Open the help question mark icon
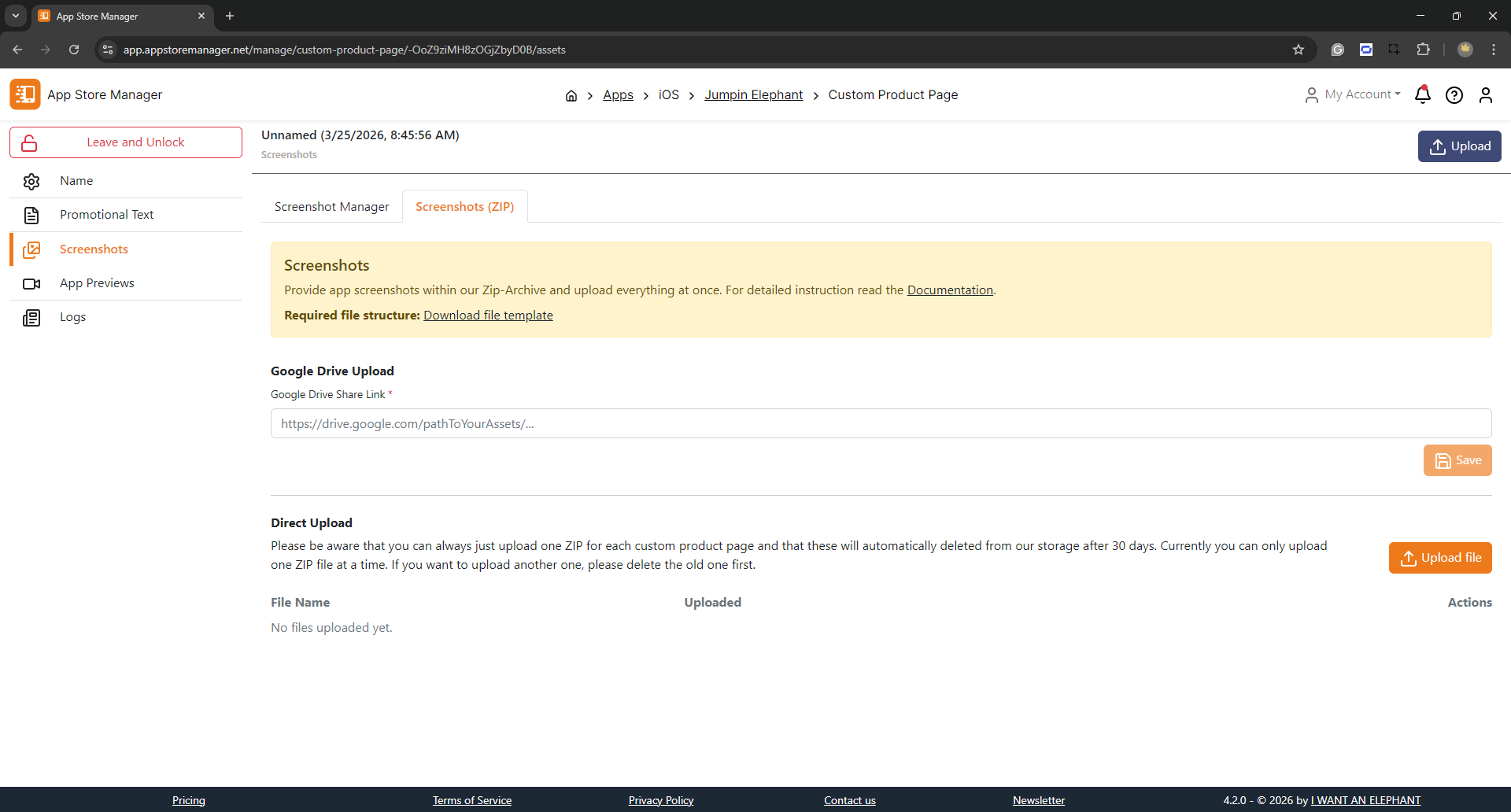1511x812 pixels. [x=1454, y=95]
